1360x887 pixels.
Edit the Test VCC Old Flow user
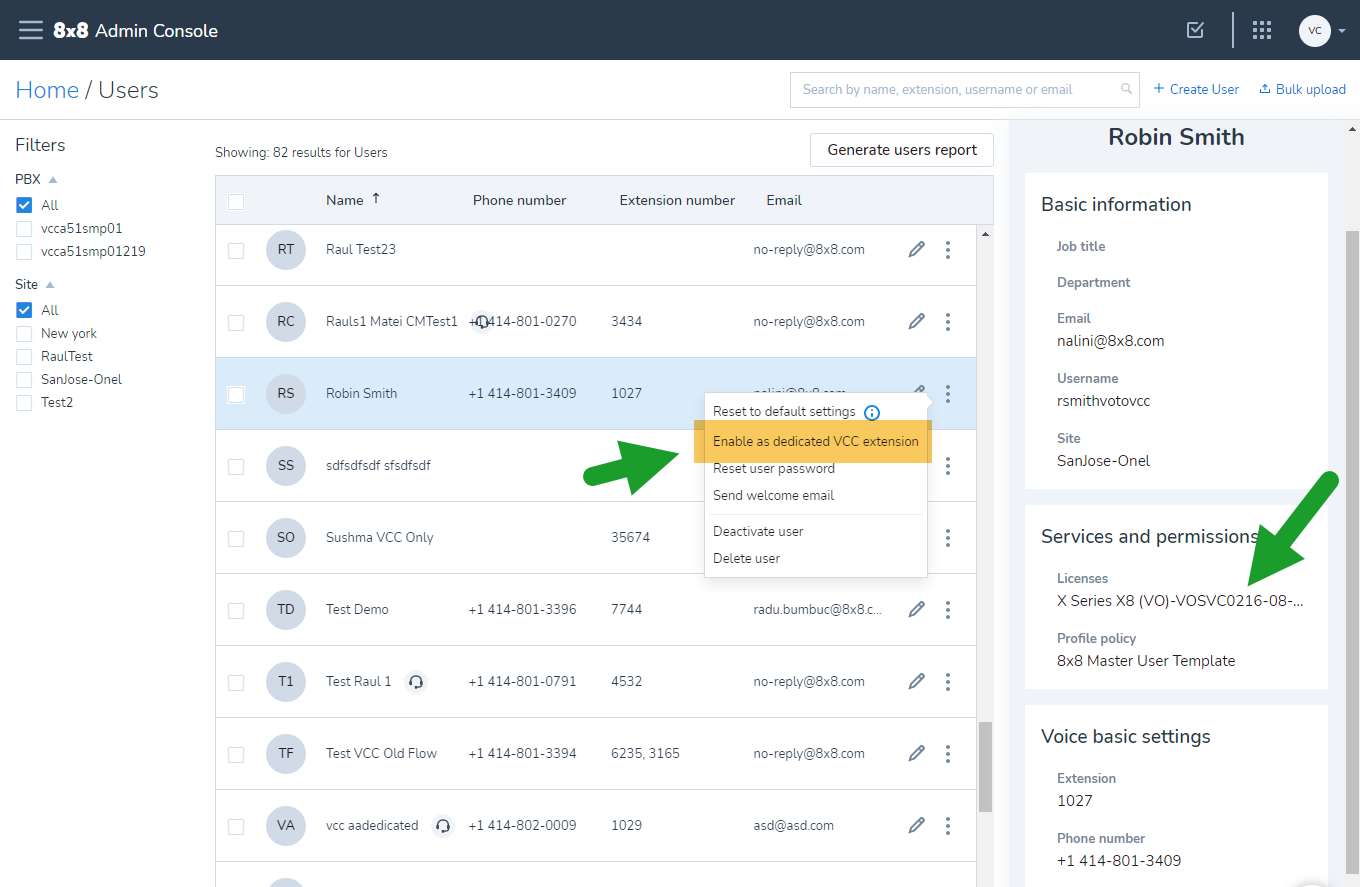[x=916, y=753]
